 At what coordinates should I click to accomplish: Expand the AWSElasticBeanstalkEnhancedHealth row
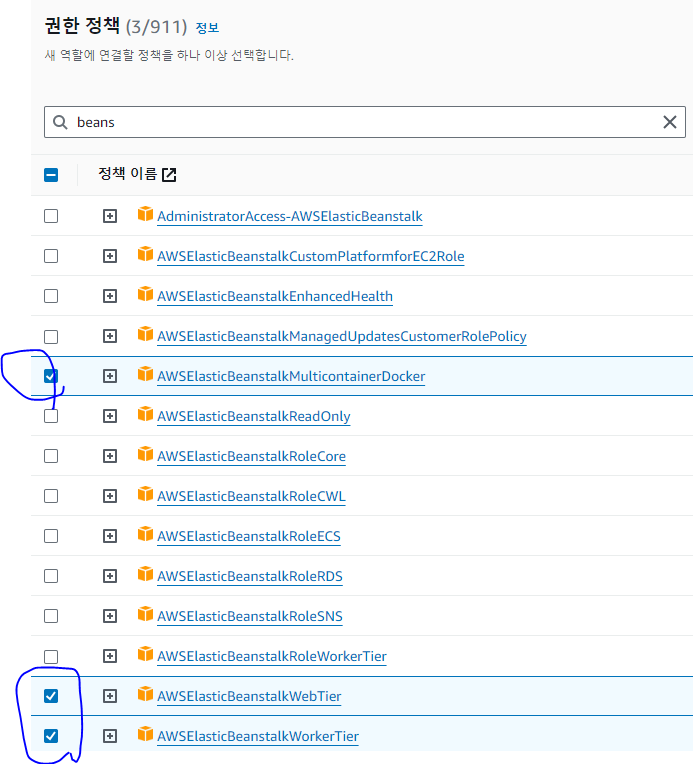[110, 296]
